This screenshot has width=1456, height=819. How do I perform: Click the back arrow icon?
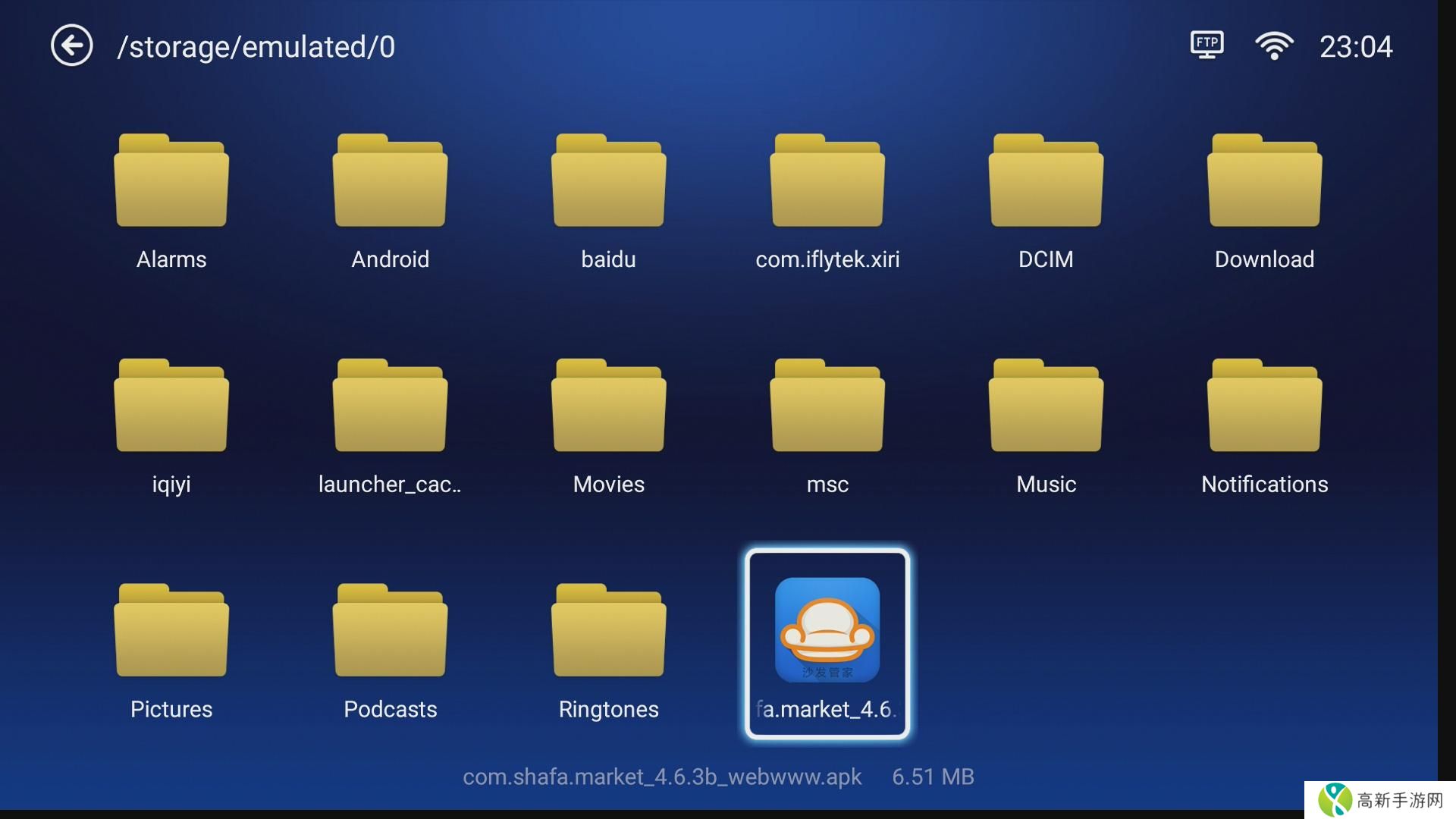point(72,46)
